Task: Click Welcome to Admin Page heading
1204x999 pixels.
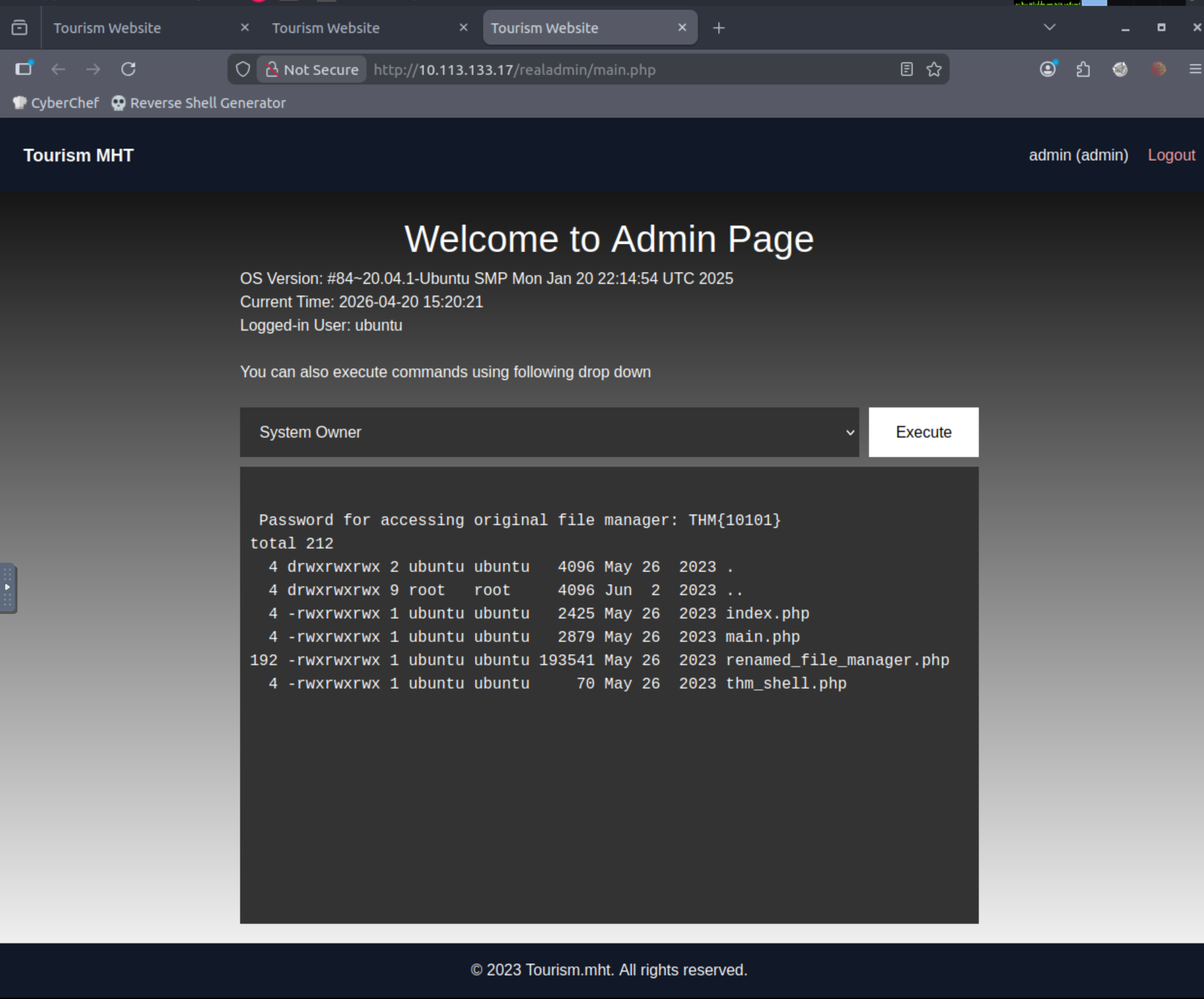Action: pos(609,239)
